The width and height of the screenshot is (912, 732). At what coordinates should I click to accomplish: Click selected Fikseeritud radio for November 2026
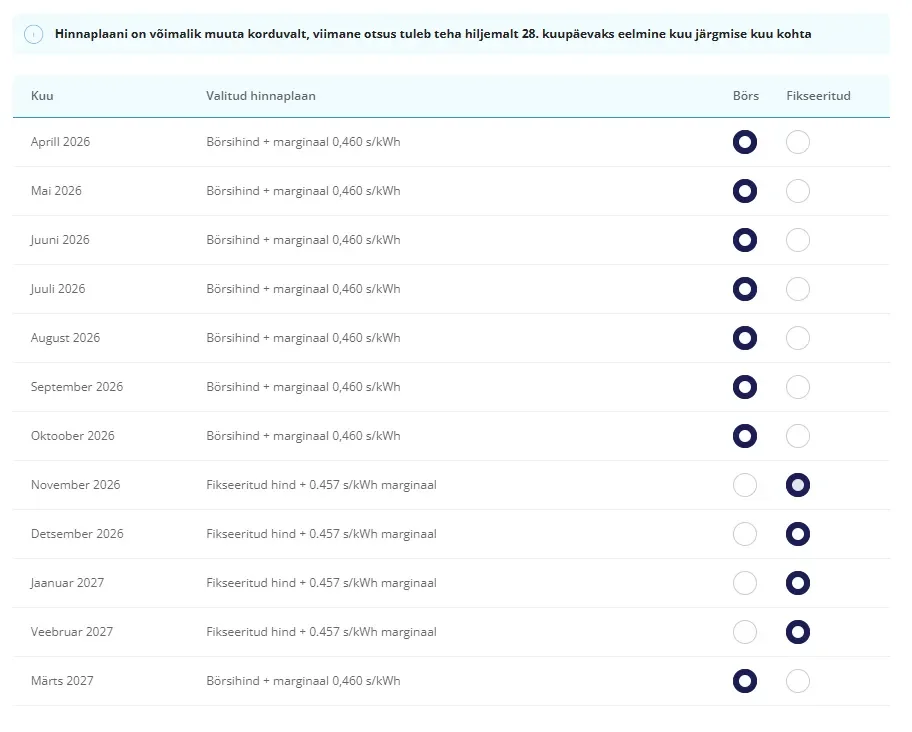[x=797, y=485]
